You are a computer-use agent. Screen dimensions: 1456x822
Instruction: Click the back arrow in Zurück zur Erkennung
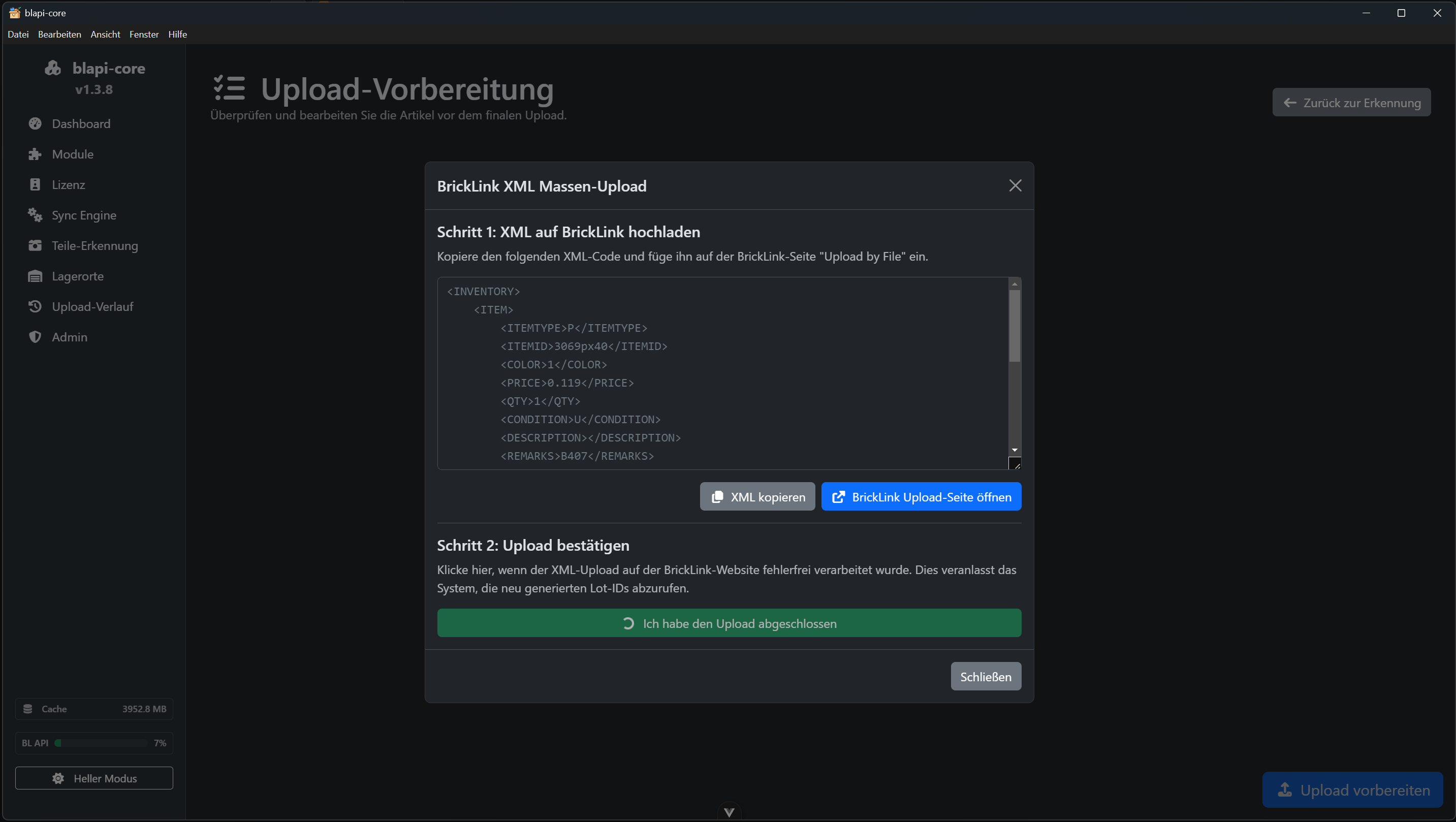(x=1290, y=102)
